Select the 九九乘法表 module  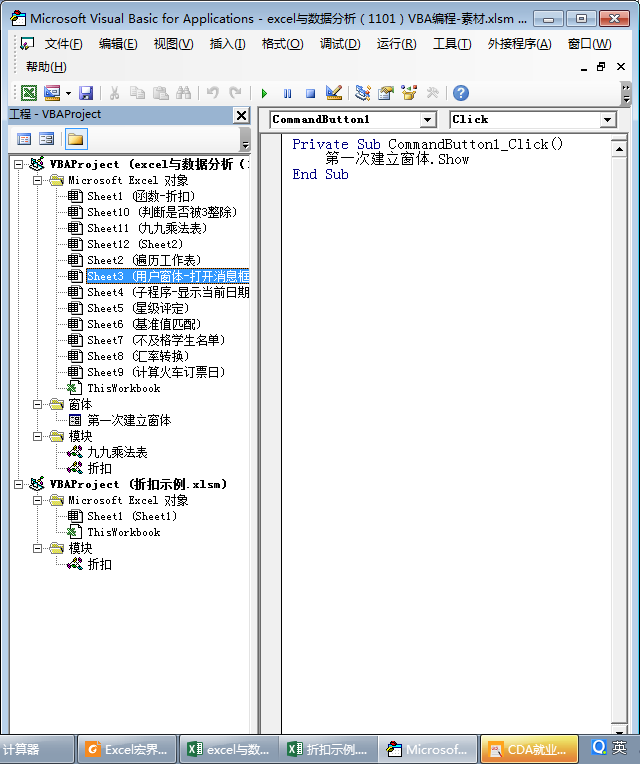[x=117, y=453]
